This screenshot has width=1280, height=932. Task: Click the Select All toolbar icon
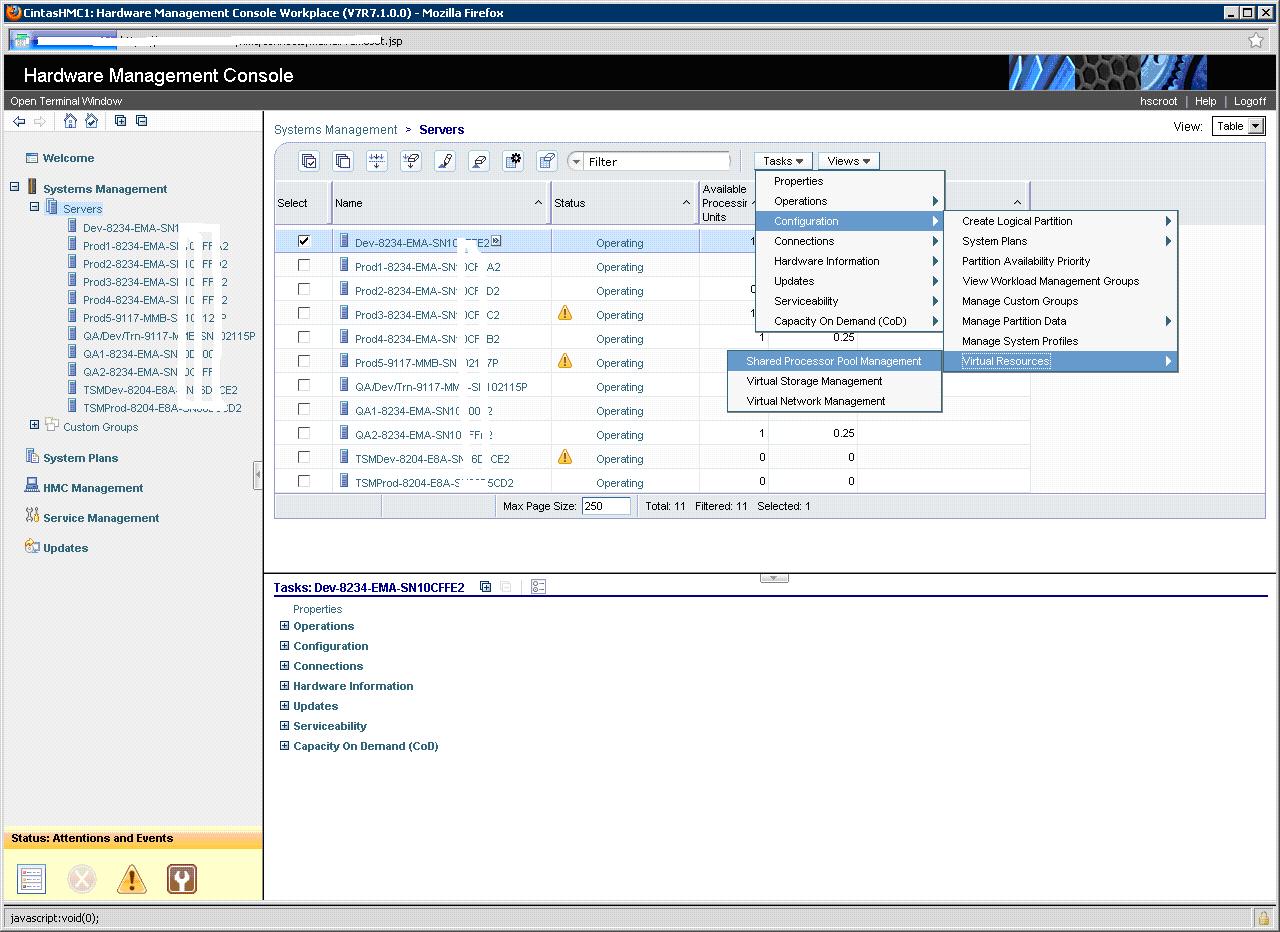[310, 161]
